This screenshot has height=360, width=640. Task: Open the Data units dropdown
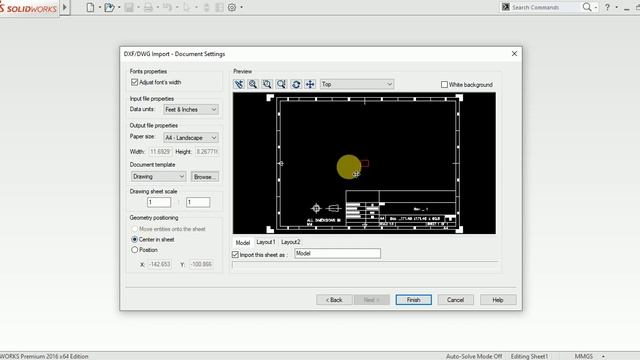[x=191, y=109]
